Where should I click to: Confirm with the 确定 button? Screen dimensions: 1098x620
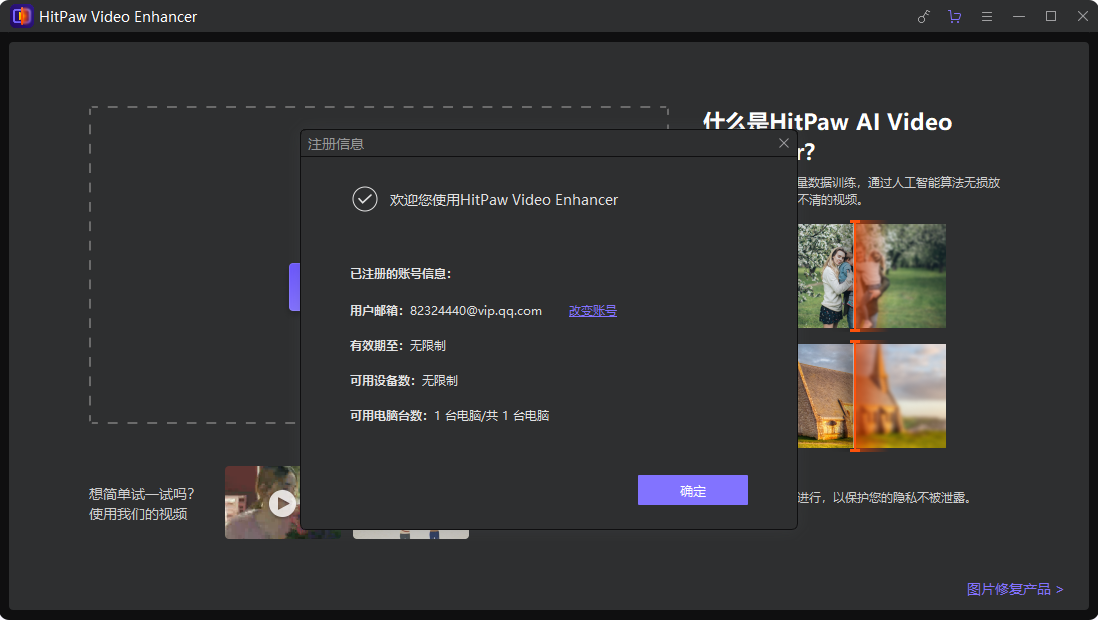(693, 490)
